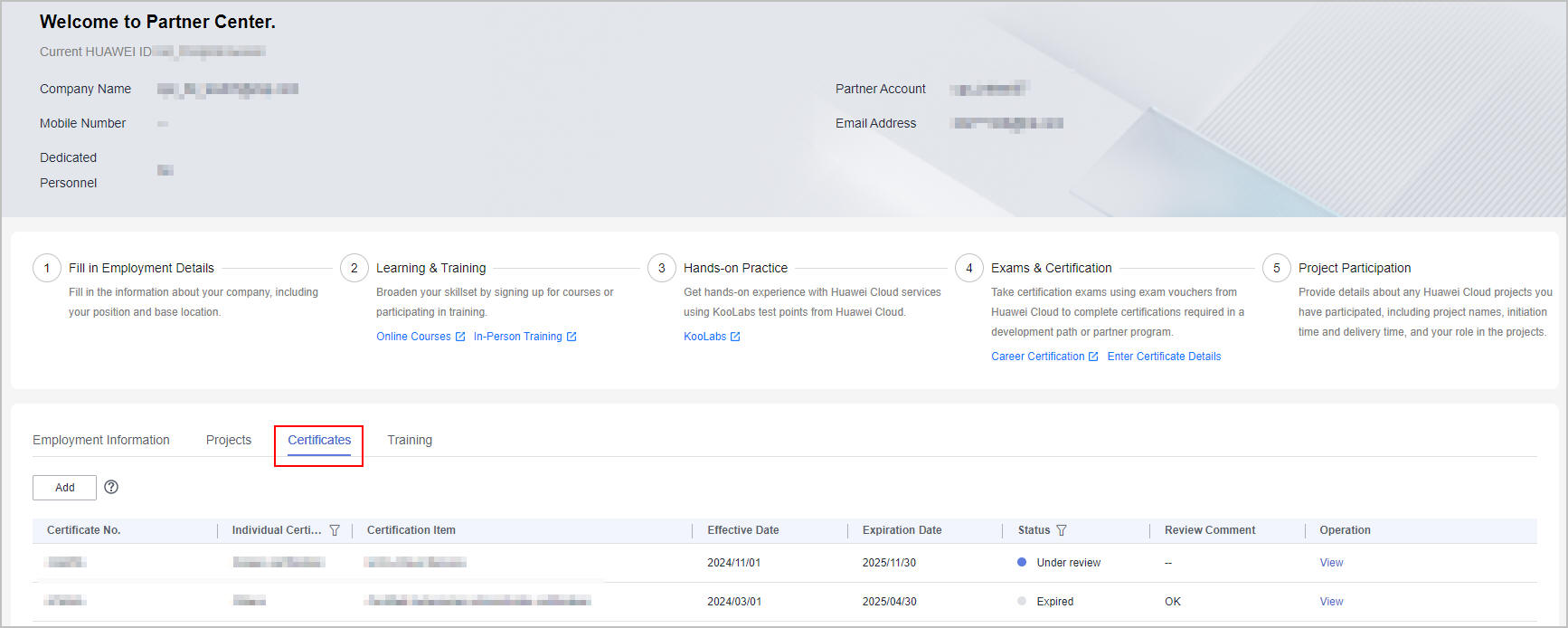Open the Online Courses link
Image resolution: width=1568 pixels, height=628 pixels.
click(x=413, y=337)
